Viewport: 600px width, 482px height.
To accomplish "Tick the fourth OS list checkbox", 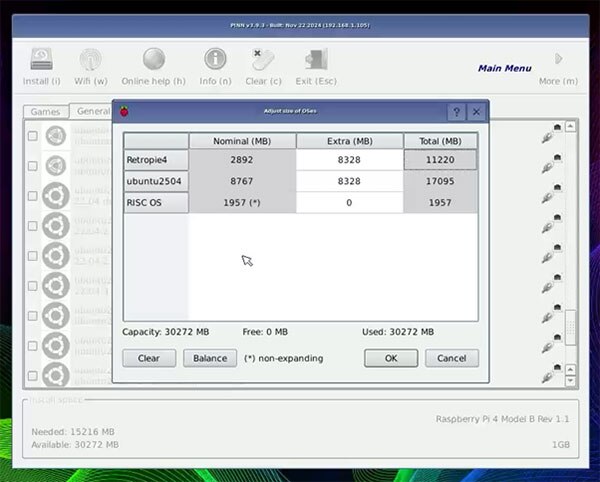I will coord(33,226).
